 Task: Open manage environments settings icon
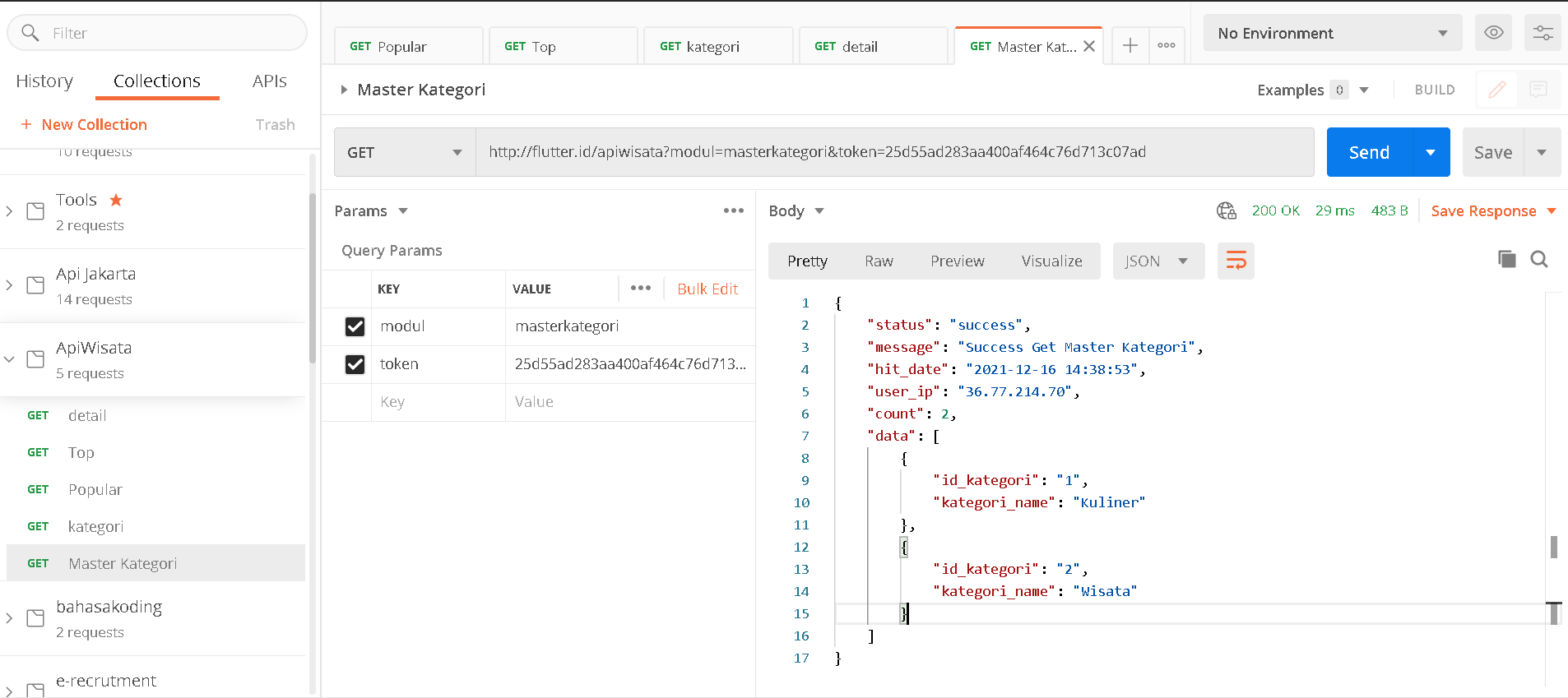click(1542, 33)
